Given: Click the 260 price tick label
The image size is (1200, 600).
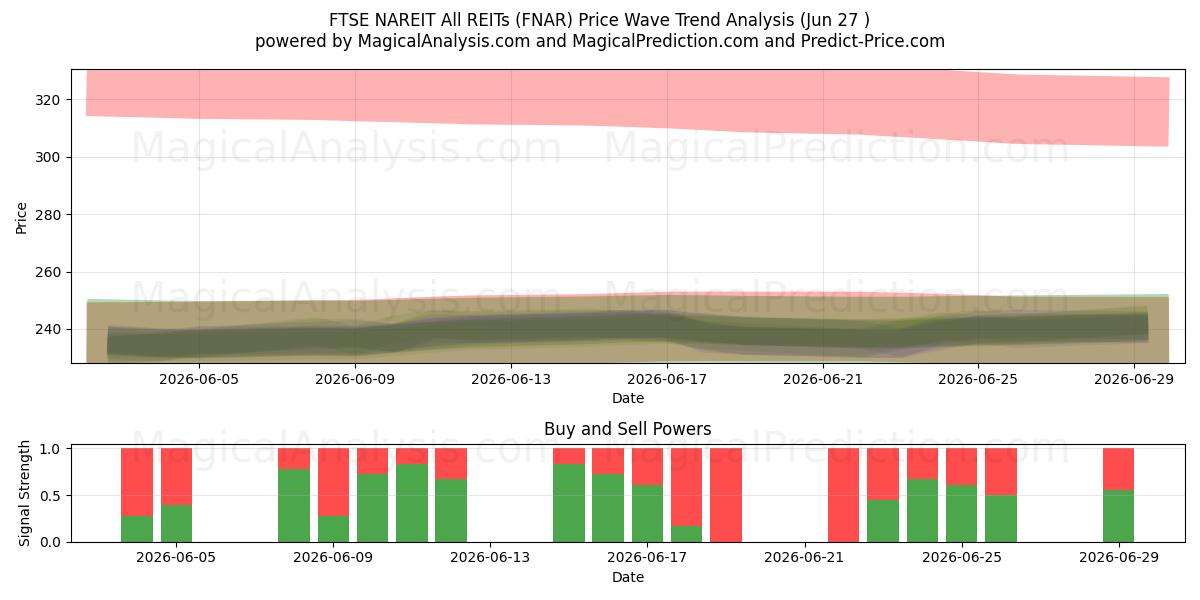Looking at the screenshot, I should coord(49,272).
